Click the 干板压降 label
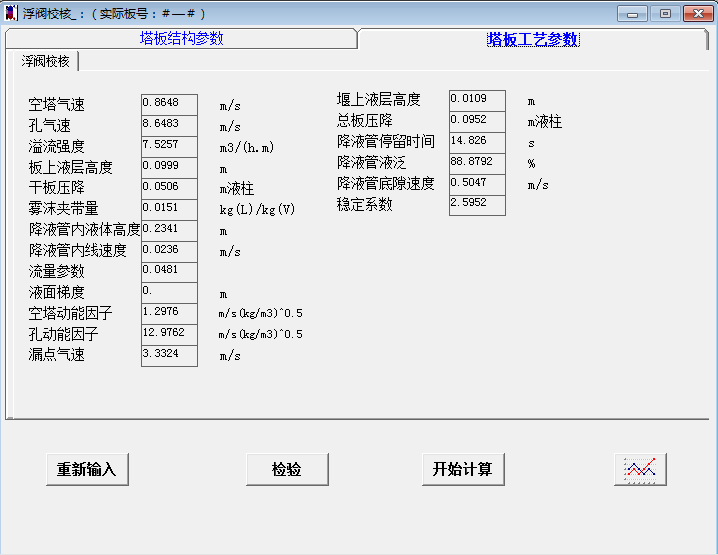718x555 pixels. tap(56, 188)
